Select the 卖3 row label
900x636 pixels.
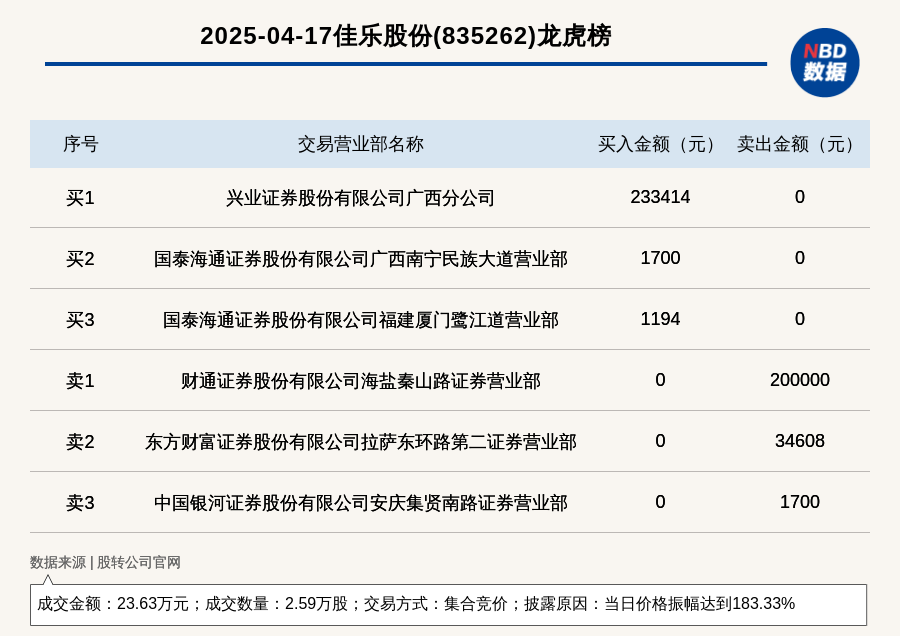pos(80,502)
